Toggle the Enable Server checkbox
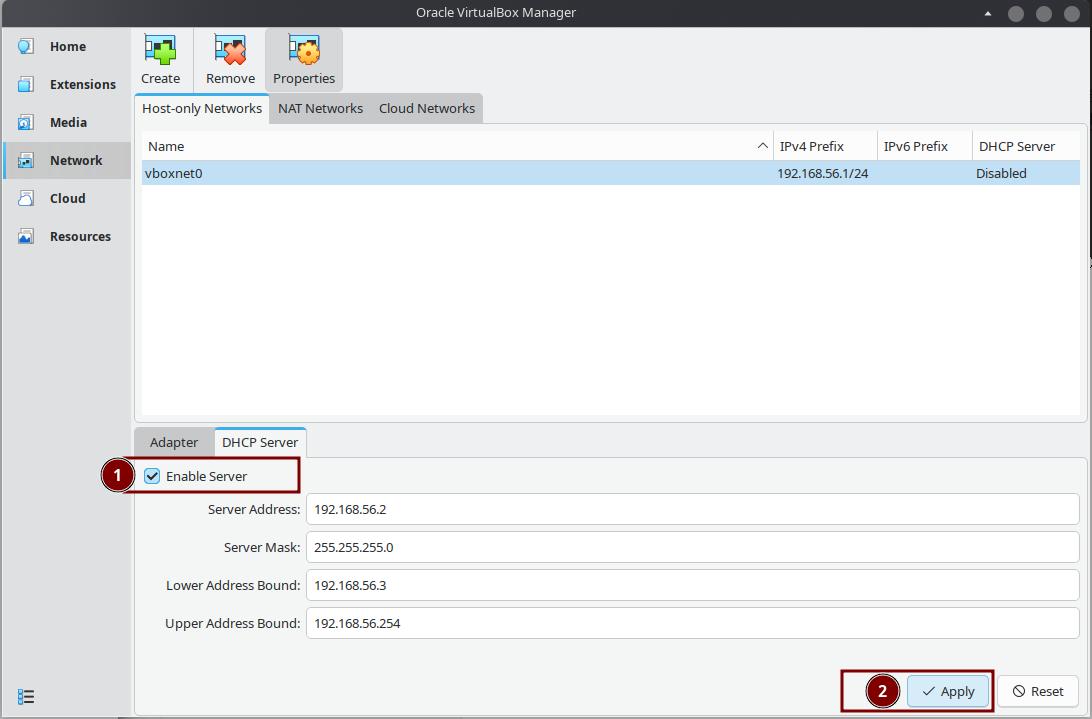 pos(152,476)
